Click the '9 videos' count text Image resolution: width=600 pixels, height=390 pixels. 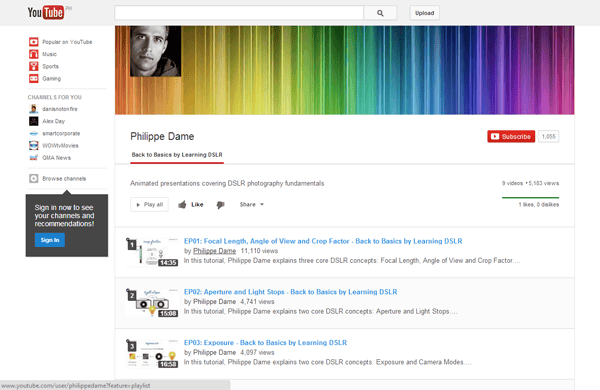(512, 183)
